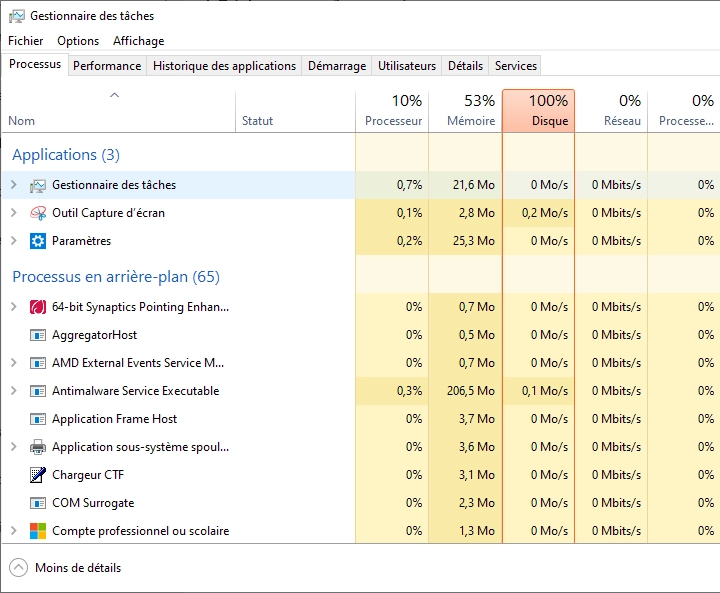
Task: Click the Task Manager title bar icon
Action: 17,16
